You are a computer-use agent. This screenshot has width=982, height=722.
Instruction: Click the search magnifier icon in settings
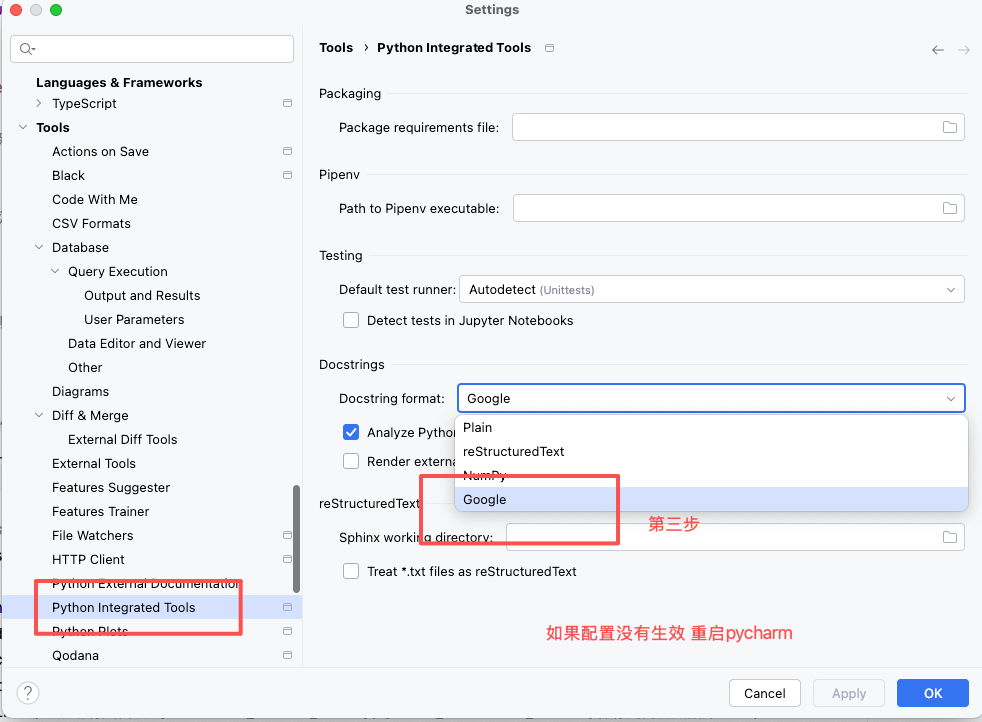26,48
